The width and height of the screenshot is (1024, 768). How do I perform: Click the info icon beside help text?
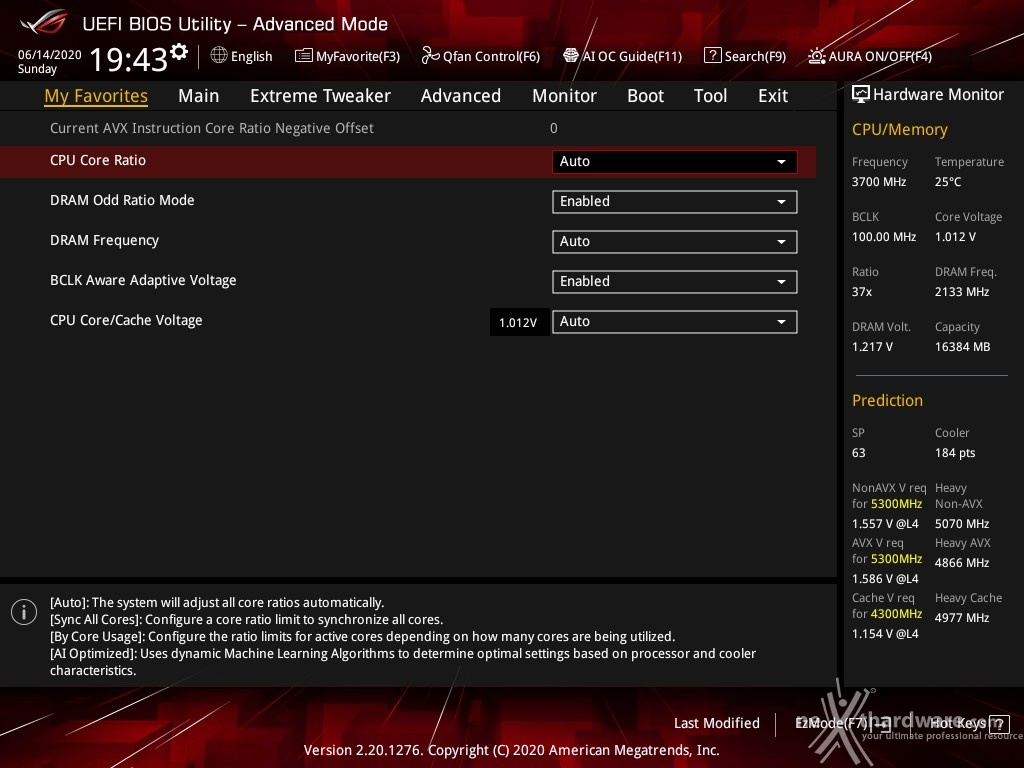(x=24, y=612)
